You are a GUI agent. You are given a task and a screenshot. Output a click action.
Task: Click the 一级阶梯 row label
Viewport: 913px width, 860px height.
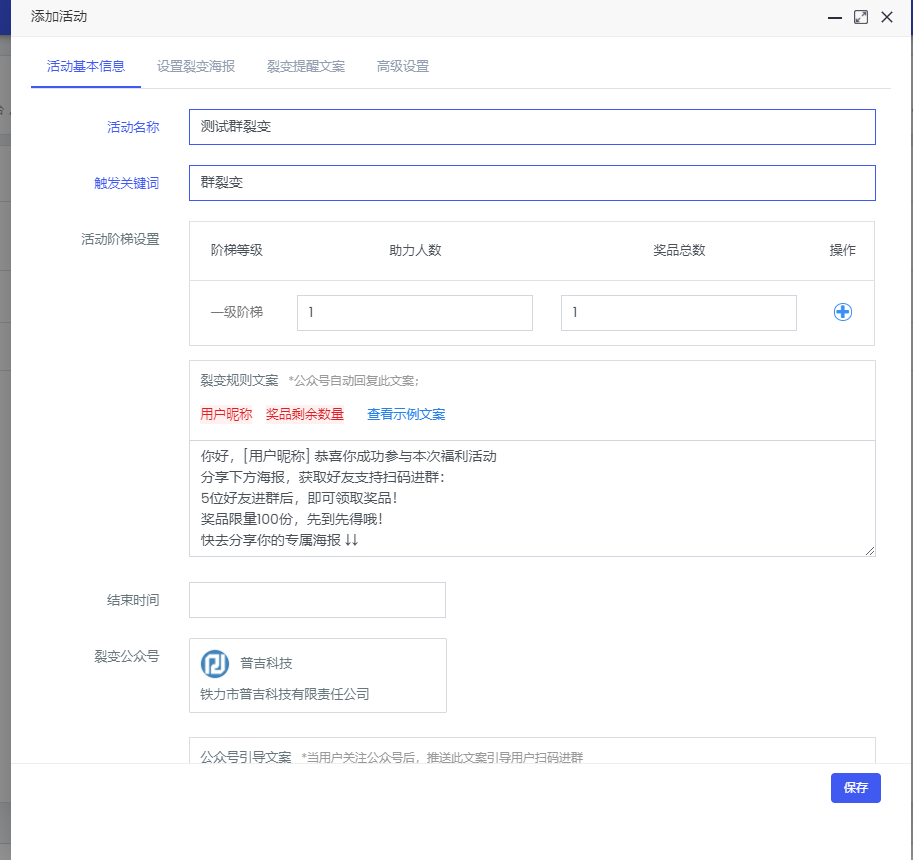point(236,312)
